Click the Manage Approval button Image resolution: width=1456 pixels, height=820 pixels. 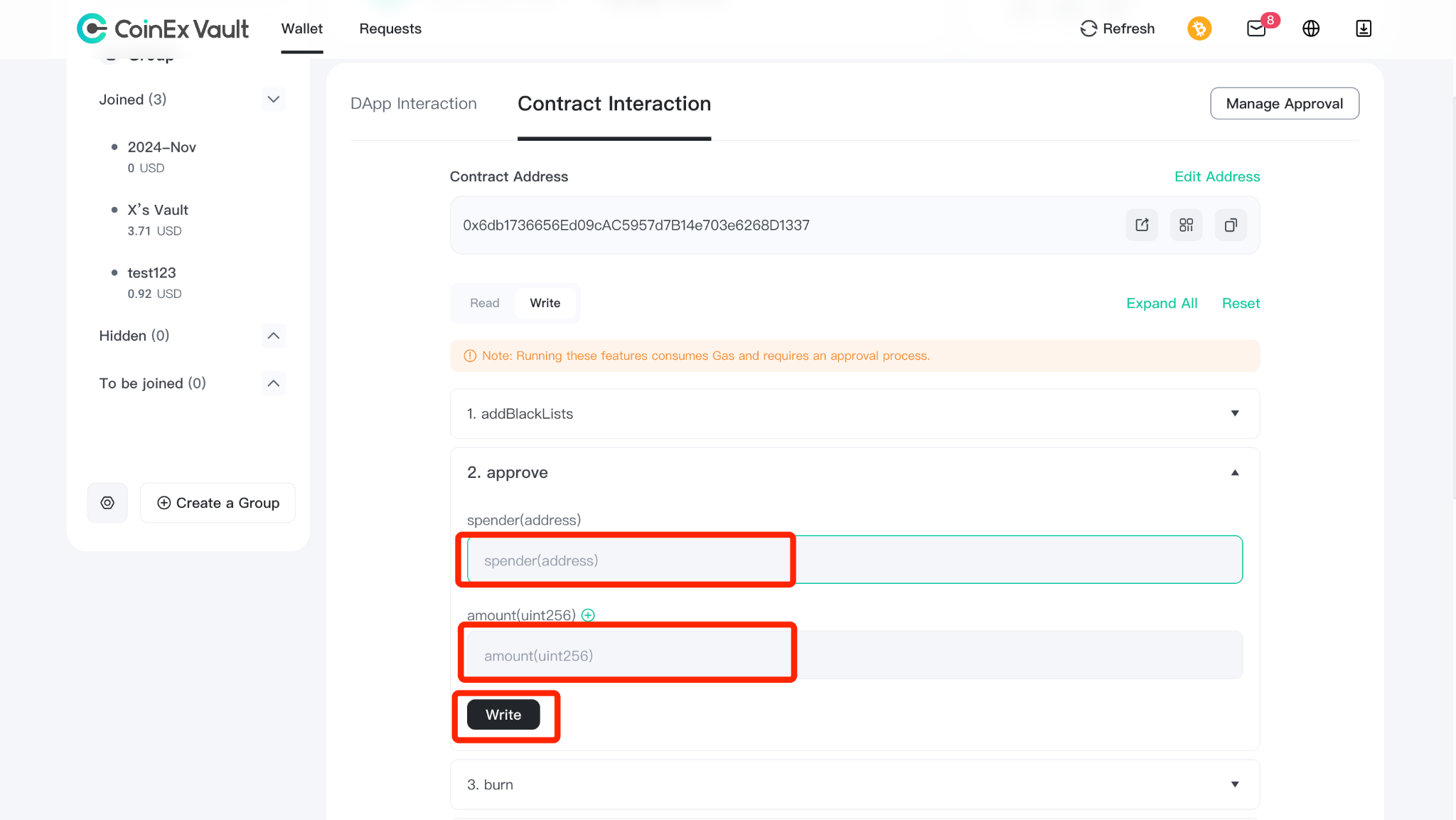(1285, 104)
